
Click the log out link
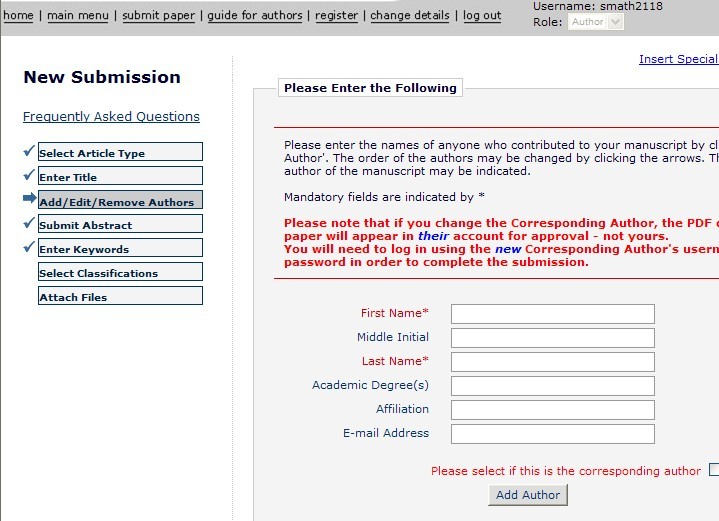point(482,16)
